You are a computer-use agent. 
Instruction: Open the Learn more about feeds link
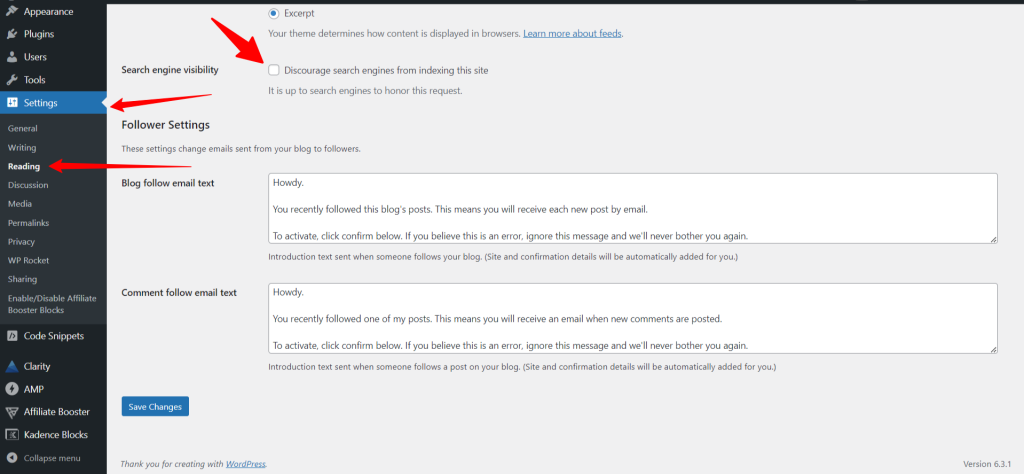tap(572, 34)
